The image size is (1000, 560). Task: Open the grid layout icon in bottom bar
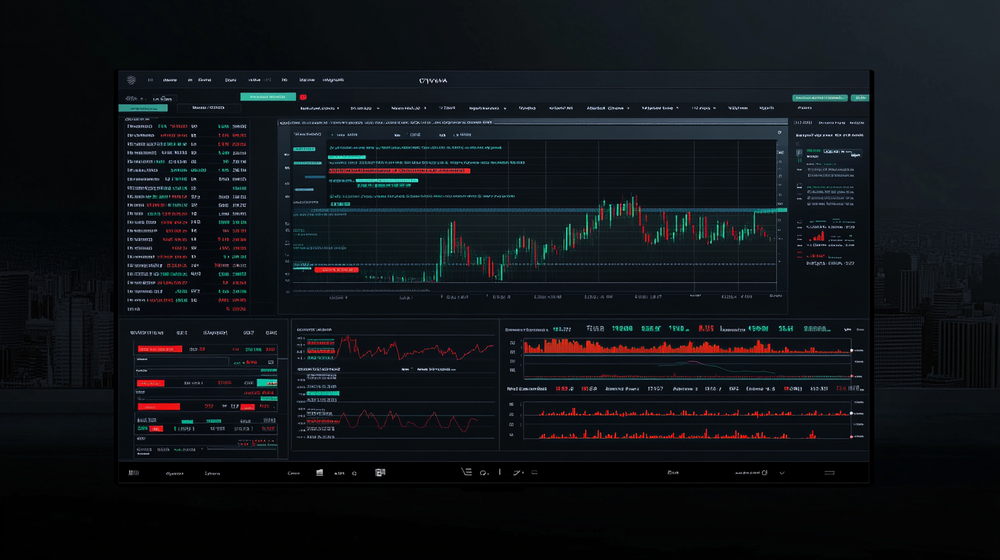(x=380, y=472)
